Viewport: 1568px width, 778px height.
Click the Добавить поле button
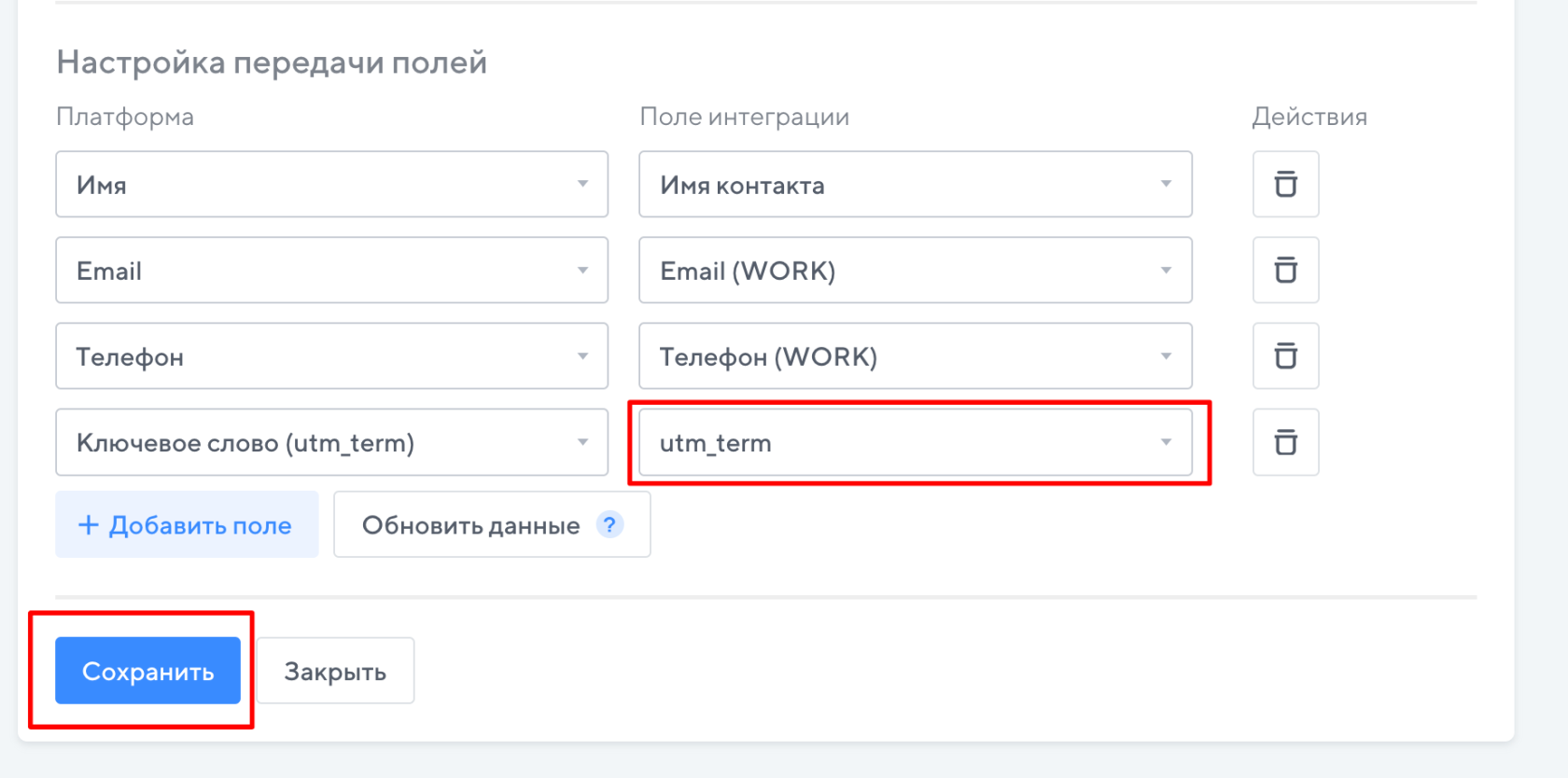pos(187,525)
